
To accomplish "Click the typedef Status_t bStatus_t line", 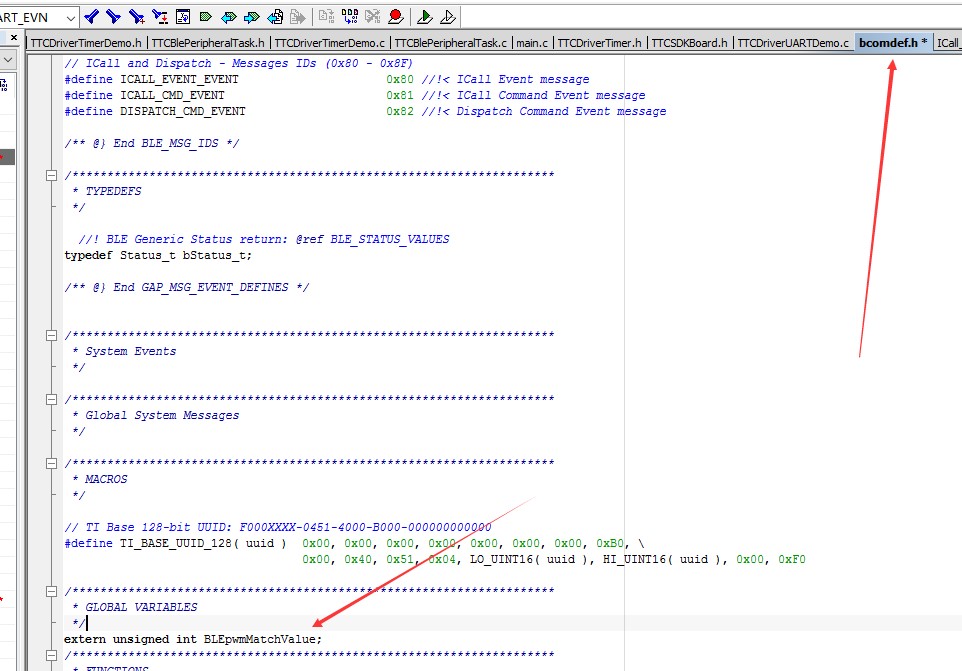I will 158,255.
